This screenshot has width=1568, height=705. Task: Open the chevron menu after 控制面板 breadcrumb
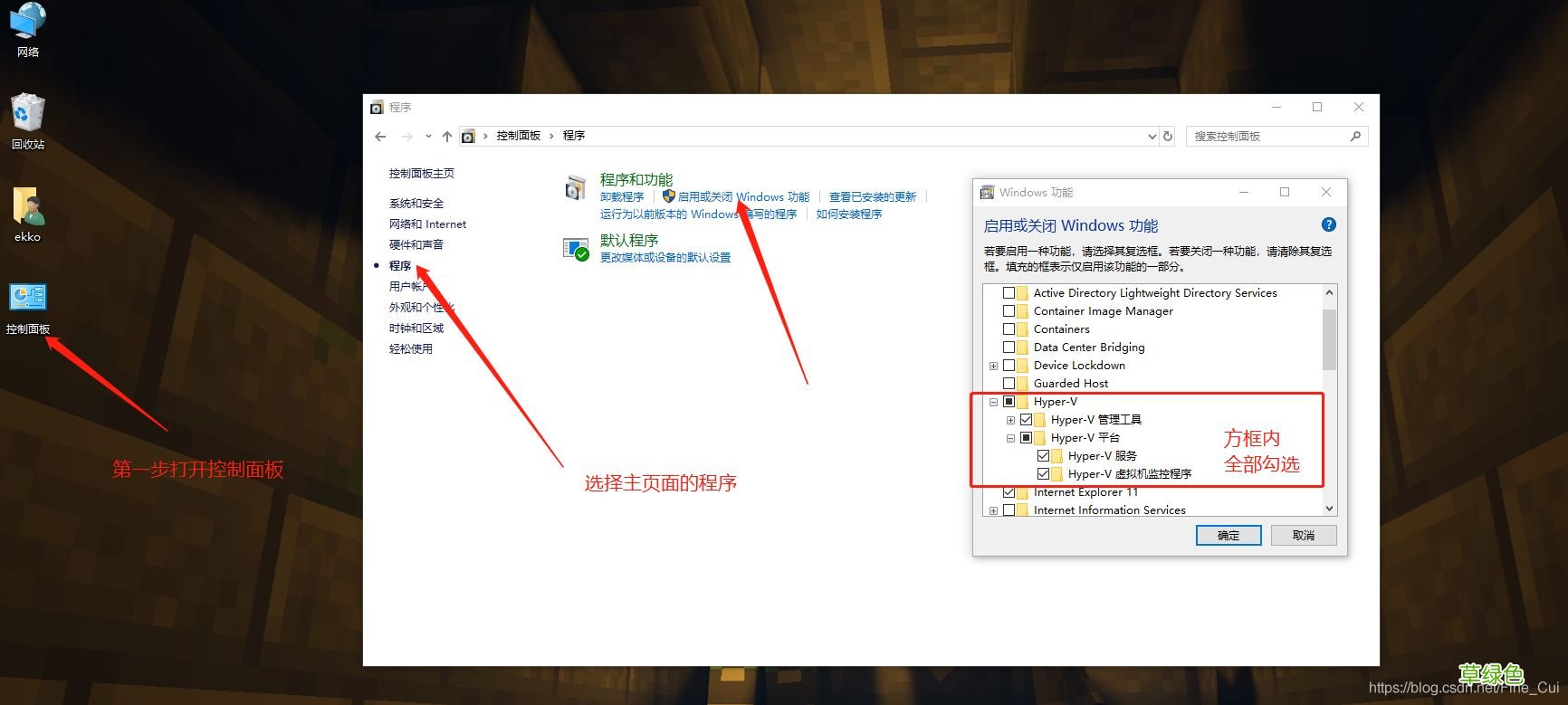click(551, 136)
